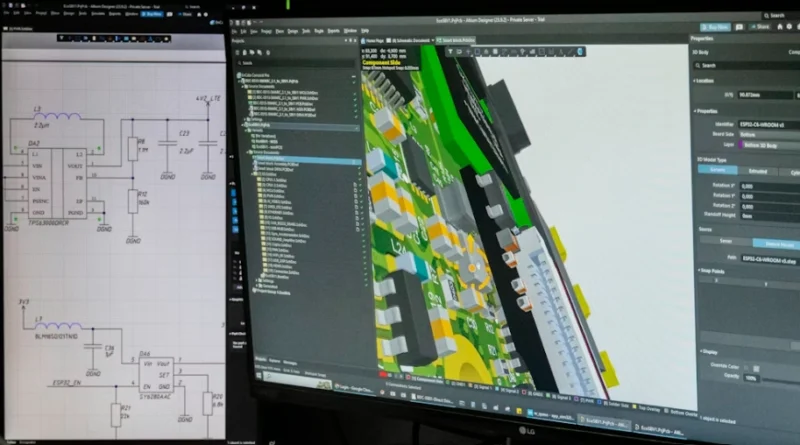Image resolution: width=800 pixels, height=445 pixels.
Task: Click the Share button in PCB window
Action: [761, 27]
